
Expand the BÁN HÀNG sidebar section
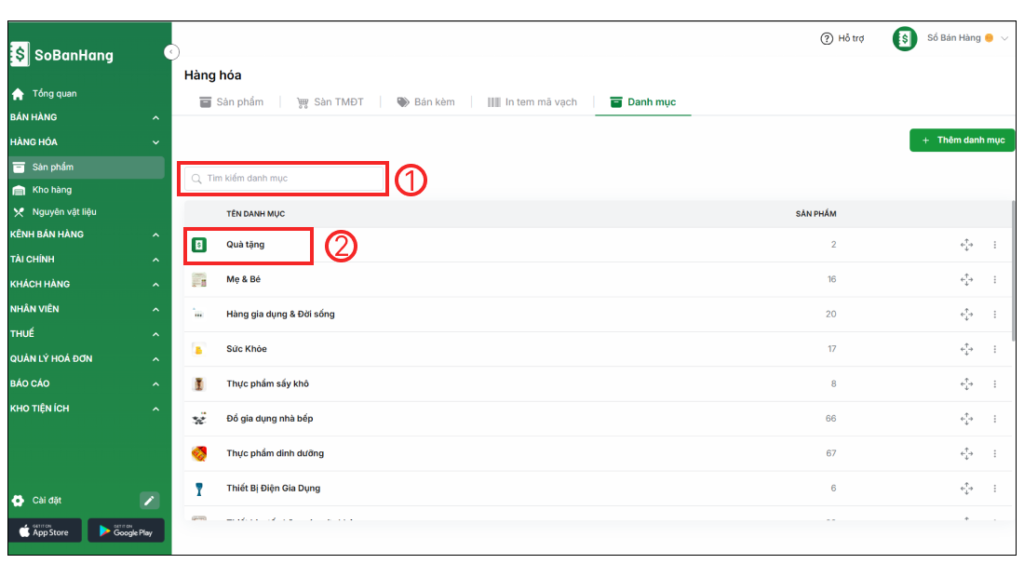click(155, 118)
